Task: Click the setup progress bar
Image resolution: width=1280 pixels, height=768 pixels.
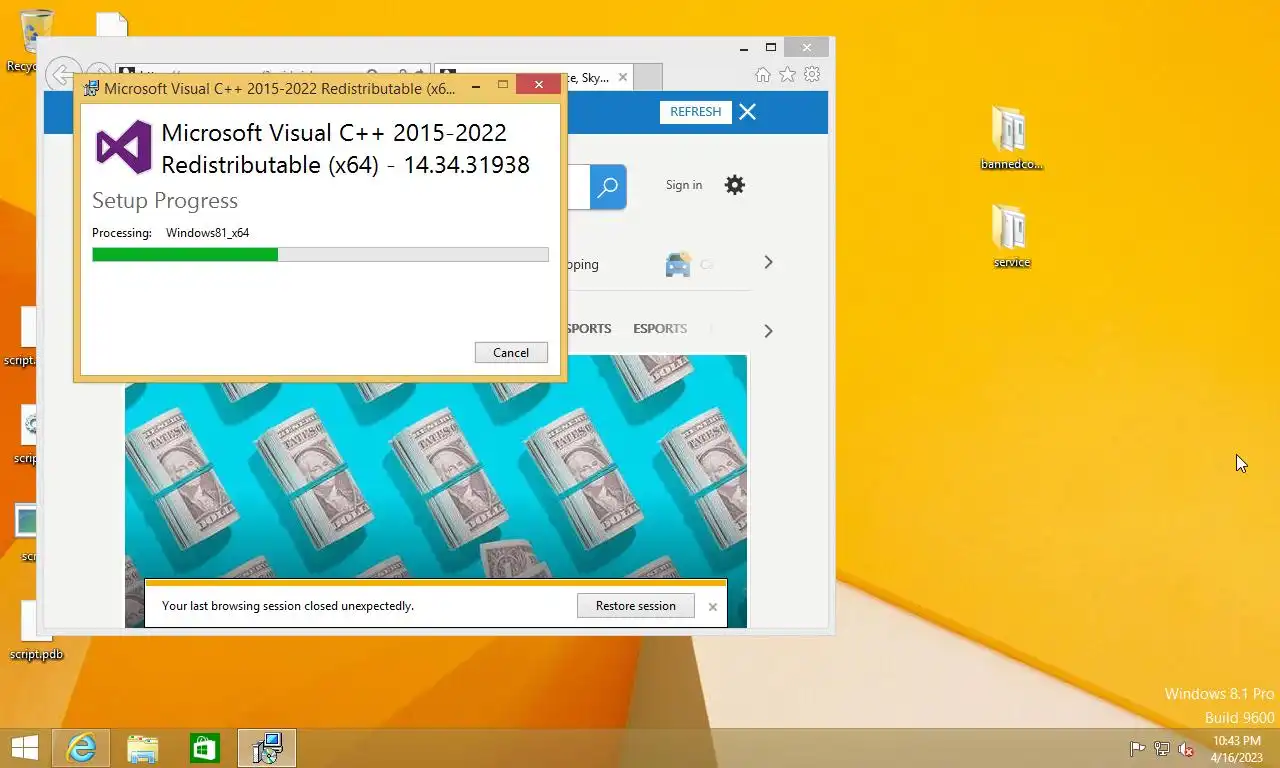Action: pyautogui.click(x=320, y=254)
